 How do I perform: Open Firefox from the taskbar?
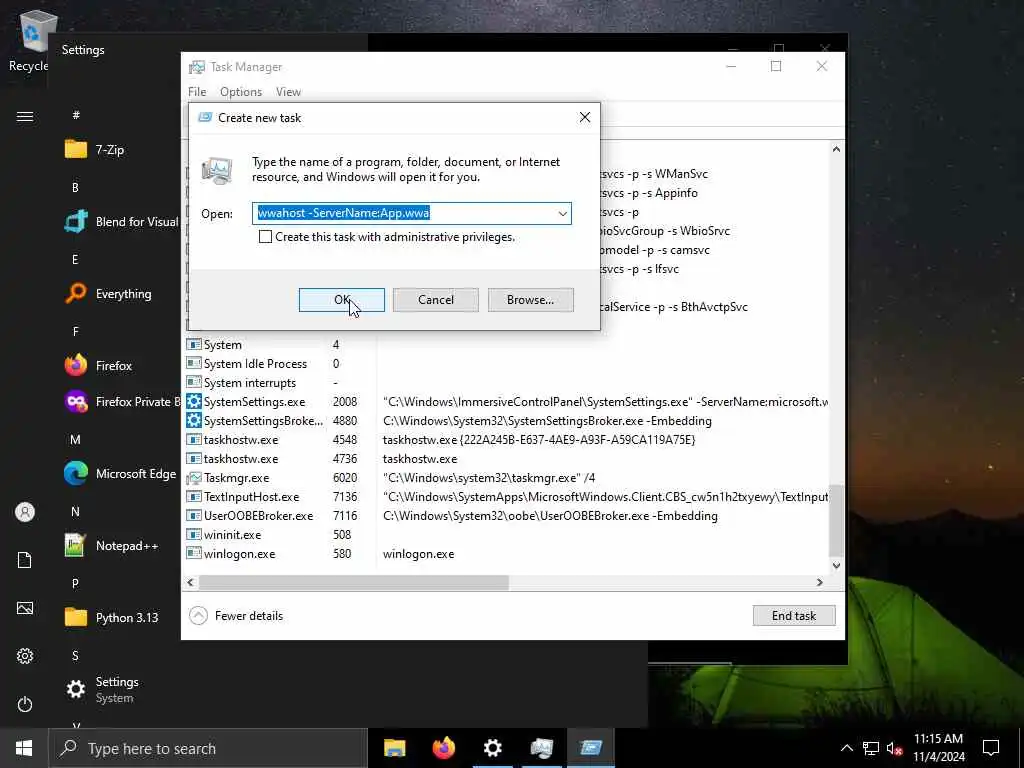[x=443, y=748]
